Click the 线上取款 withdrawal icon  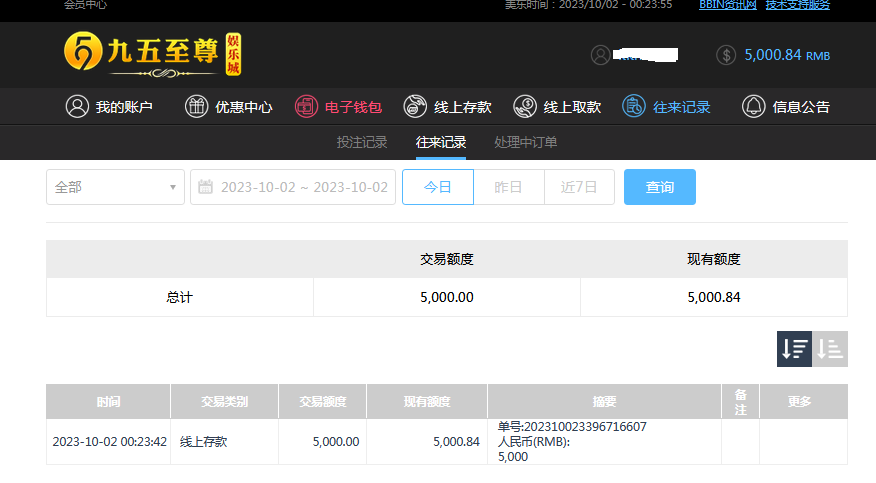(x=525, y=106)
